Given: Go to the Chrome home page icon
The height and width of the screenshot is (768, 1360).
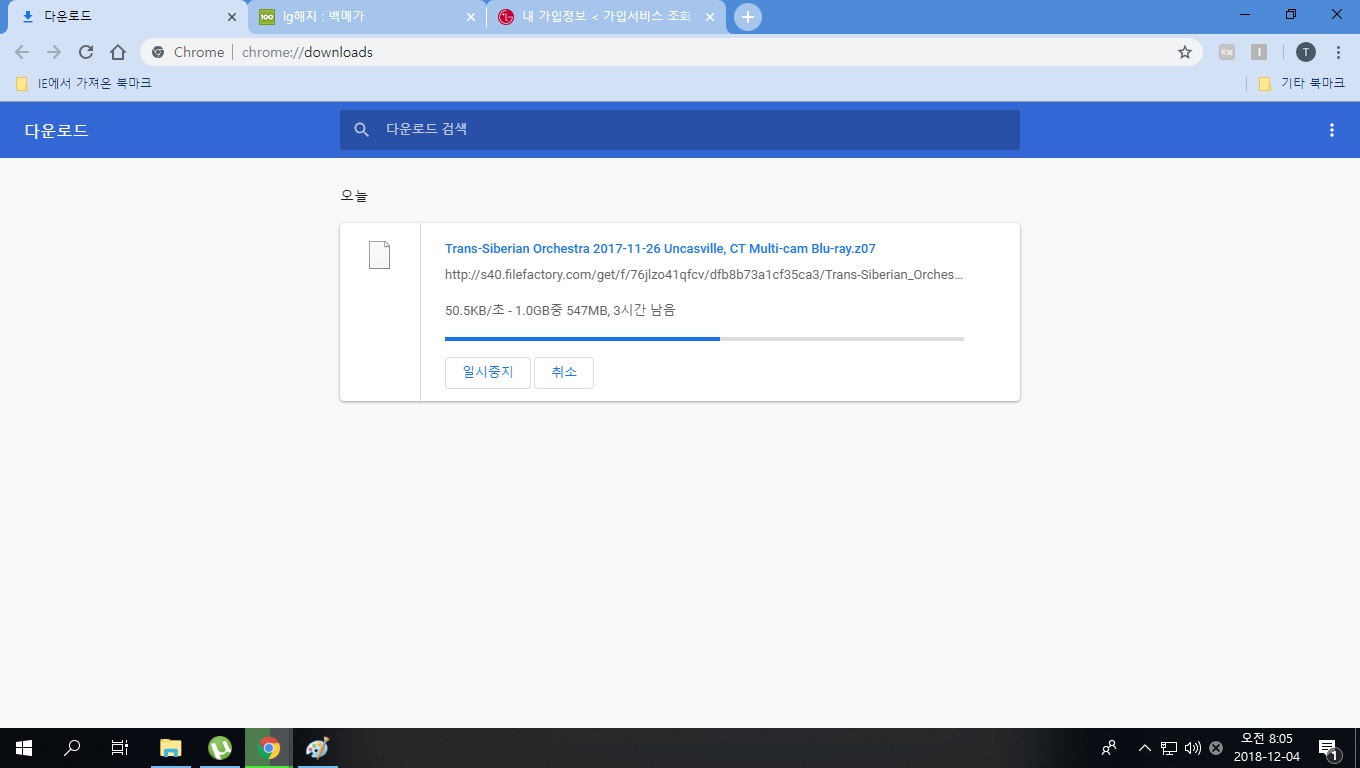Looking at the screenshot, I should [118, 52].
